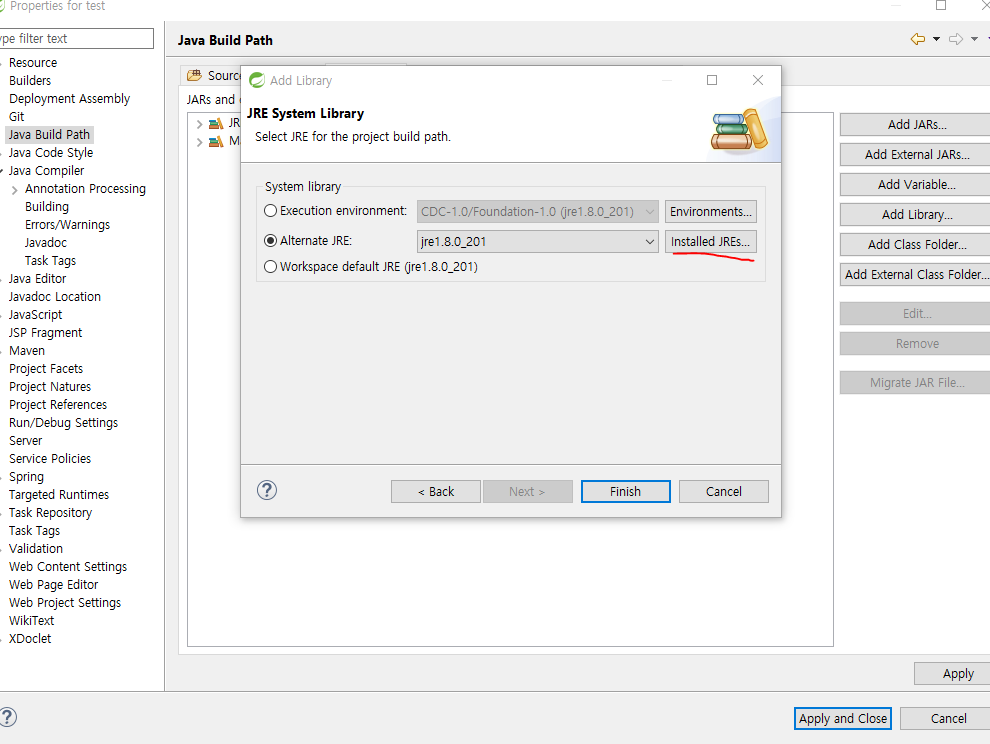The height and width of the screenshot is (744, 990).
Task: Click Add External JARs... button
Action: (x=917, y=155)
